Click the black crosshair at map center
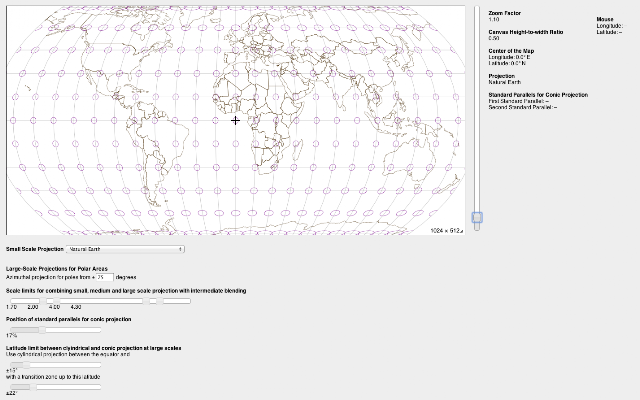The image size is (640, 400). 235,120
